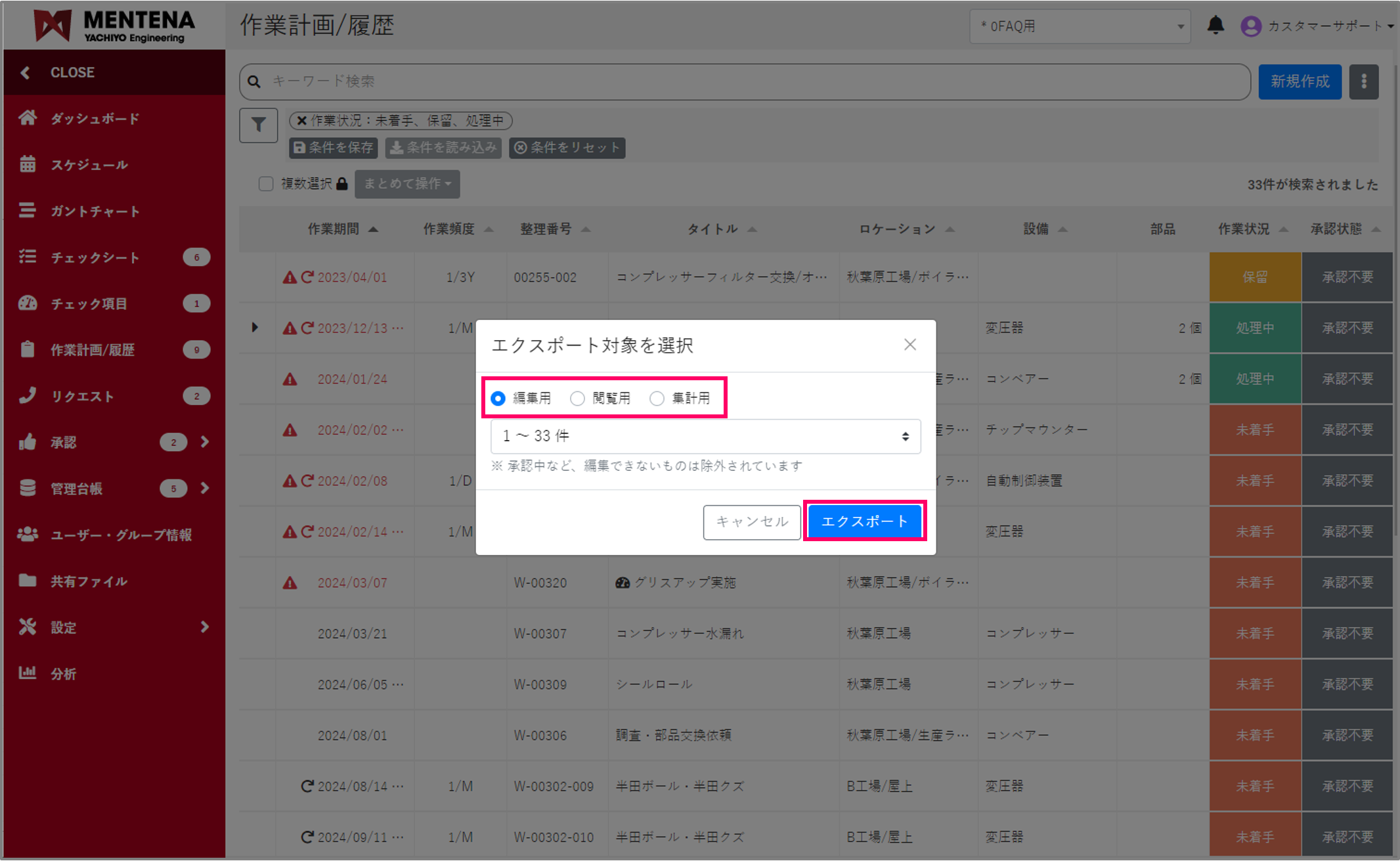The image size is (1400, 861).
Task: Expand the 設定 sidebar menu
Action: click(x=63, y=627)
